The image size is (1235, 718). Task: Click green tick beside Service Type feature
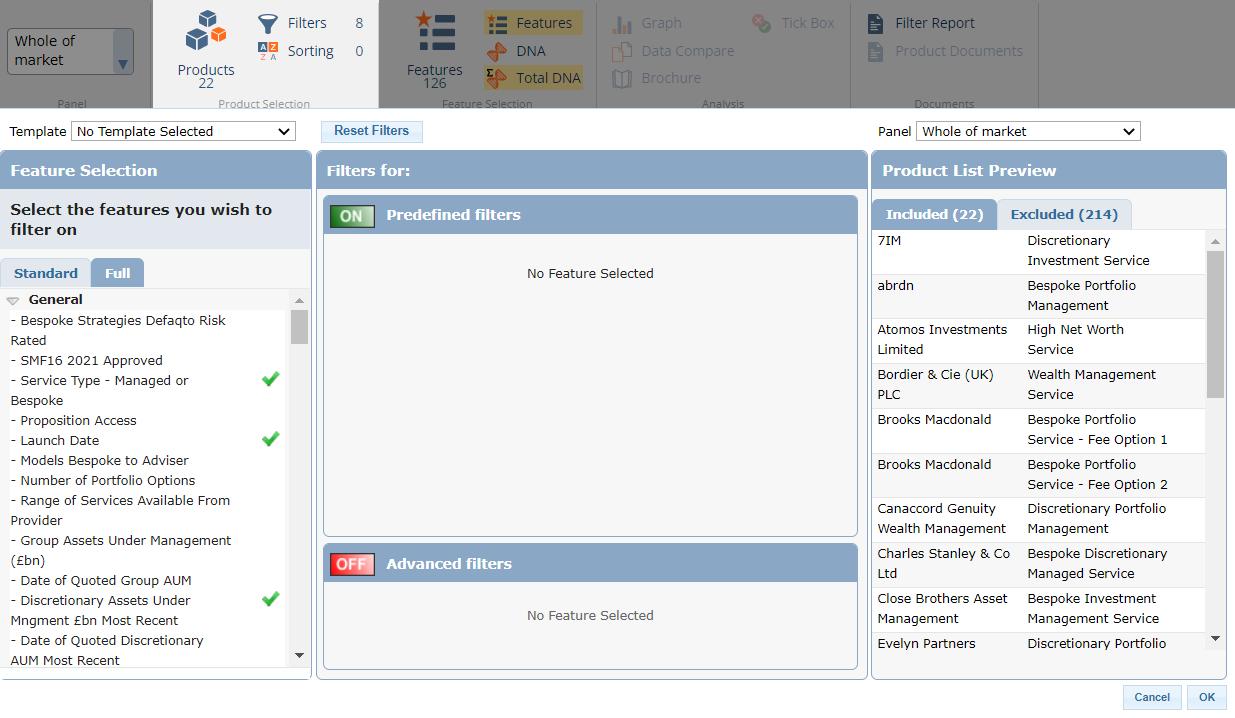point(270,379)
